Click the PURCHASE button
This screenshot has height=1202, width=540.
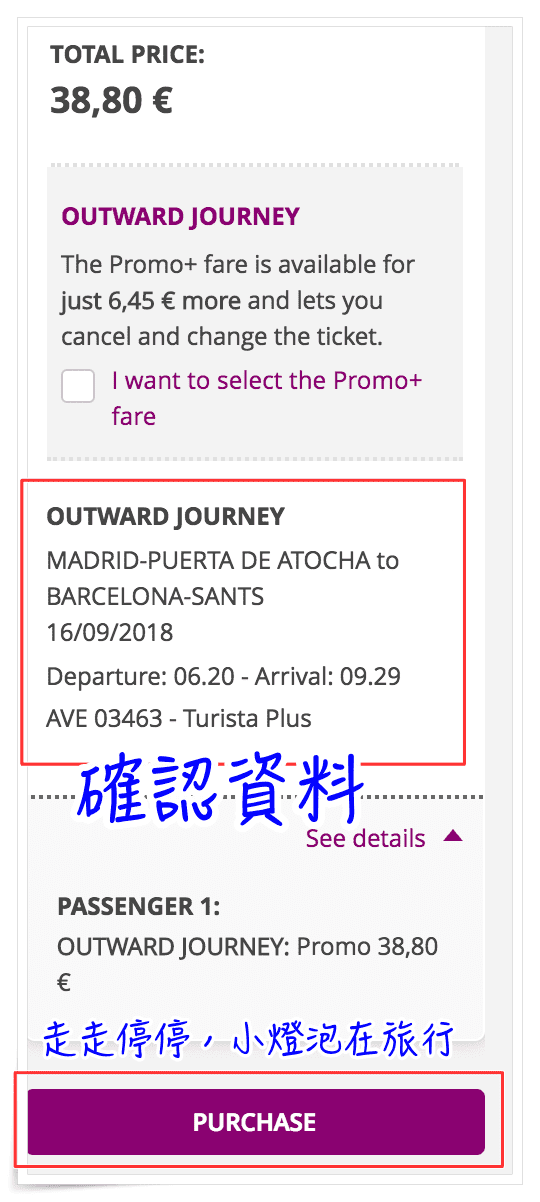256,1122
